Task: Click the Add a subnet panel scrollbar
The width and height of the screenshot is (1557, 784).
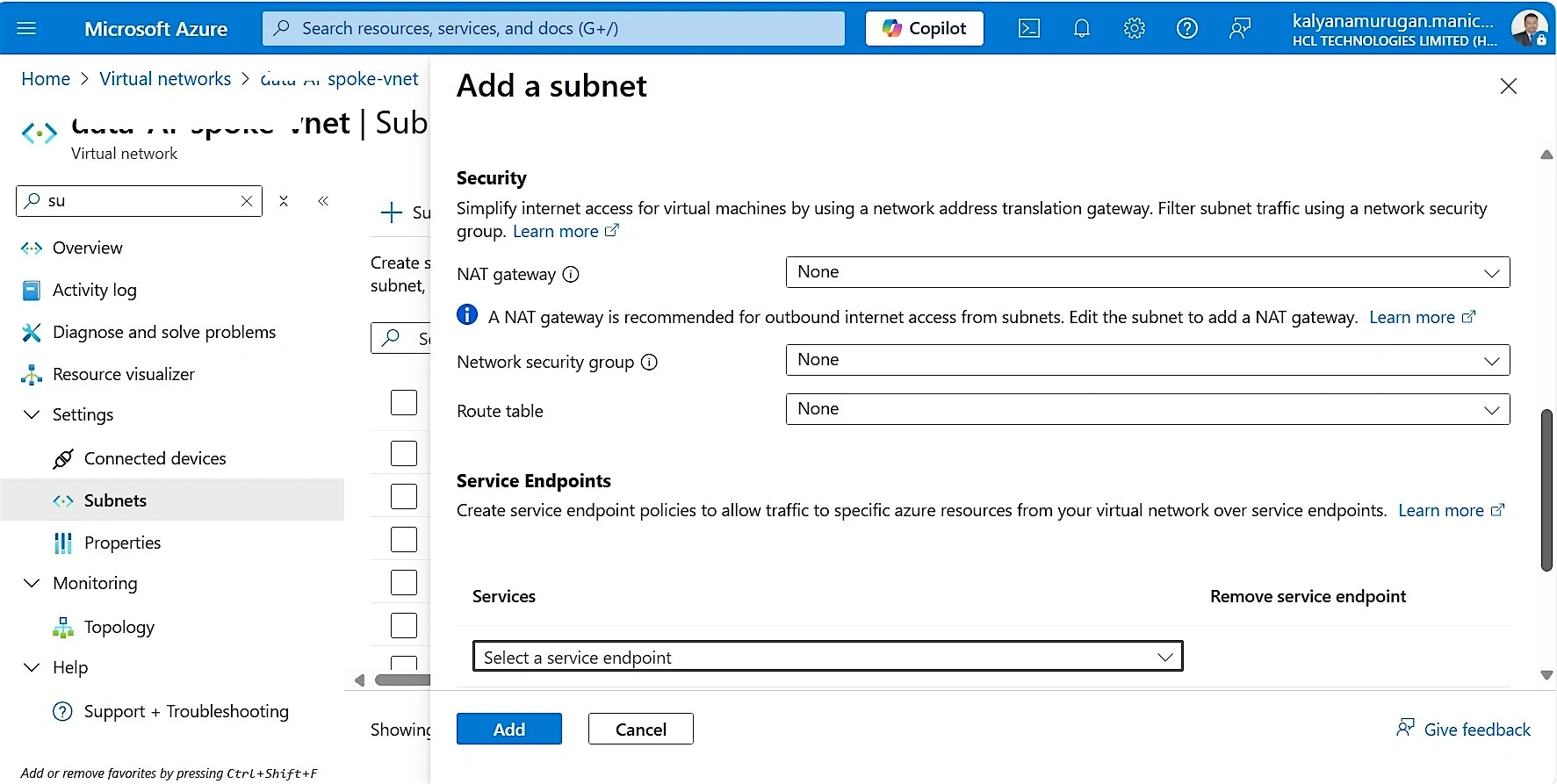Action: point(1546,490)
